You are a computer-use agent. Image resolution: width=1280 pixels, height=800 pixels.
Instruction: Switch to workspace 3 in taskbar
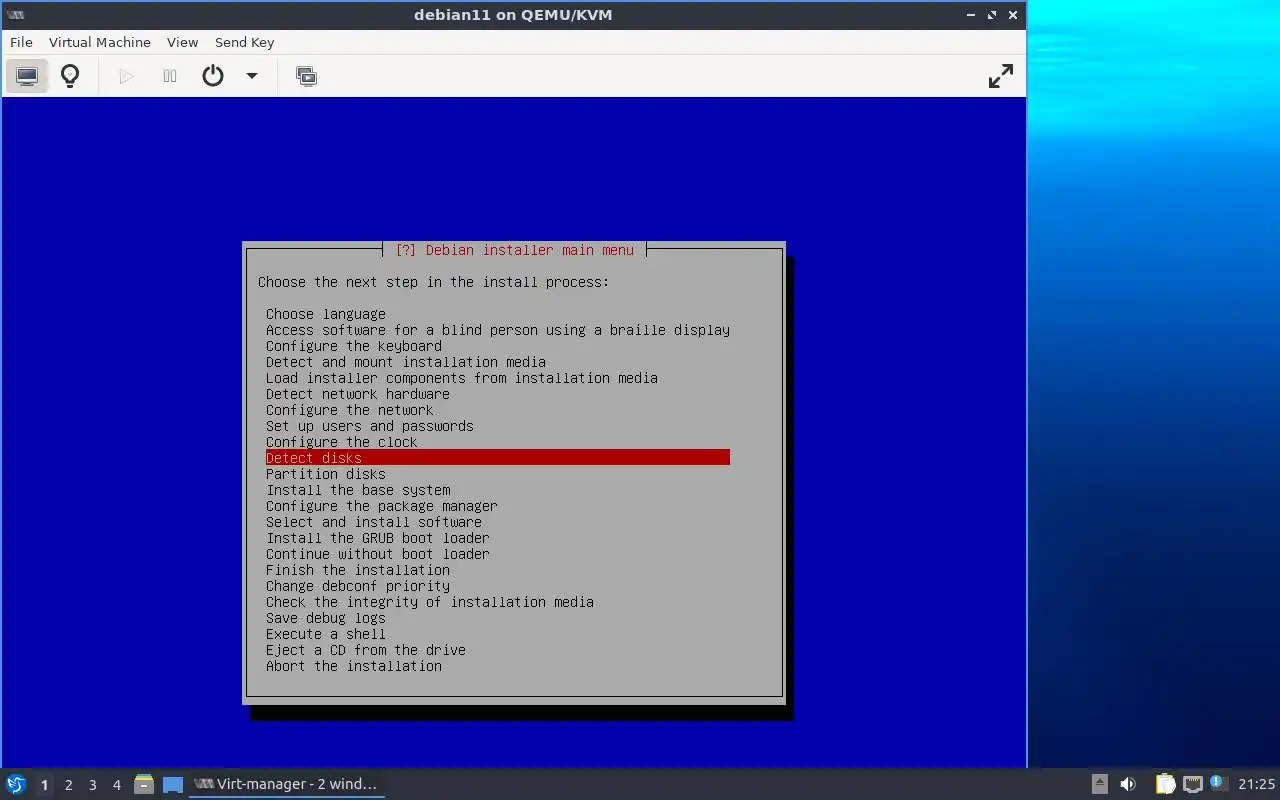(x=92, y=785)
